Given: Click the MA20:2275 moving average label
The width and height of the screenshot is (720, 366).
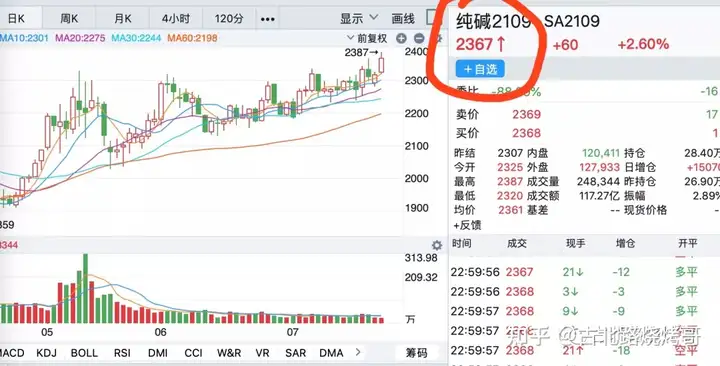Looking at the screenshot, I should [80, 38].
